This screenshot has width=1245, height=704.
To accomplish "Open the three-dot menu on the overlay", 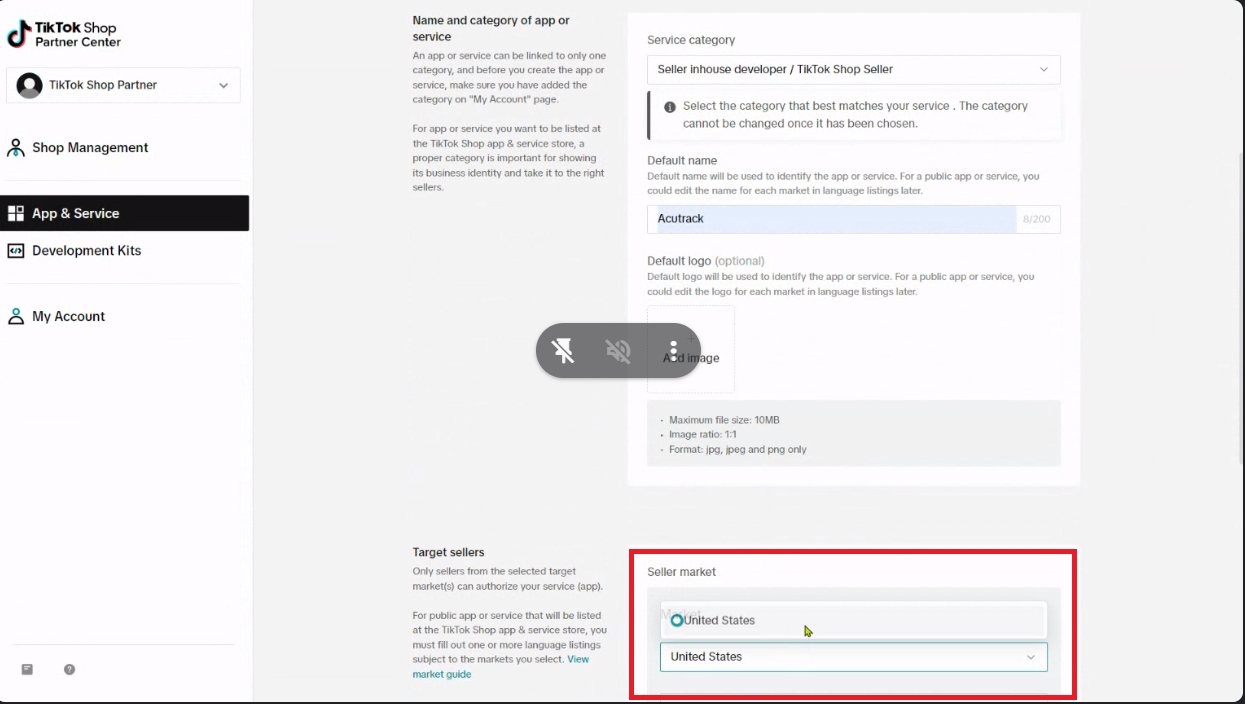I will point(673,351).
